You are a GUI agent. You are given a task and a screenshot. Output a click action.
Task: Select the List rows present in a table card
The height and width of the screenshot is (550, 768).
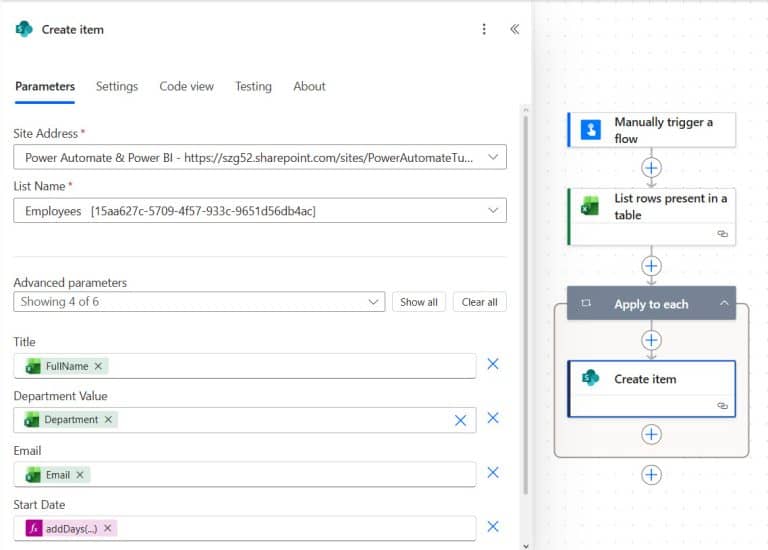[x=651, y=216]
